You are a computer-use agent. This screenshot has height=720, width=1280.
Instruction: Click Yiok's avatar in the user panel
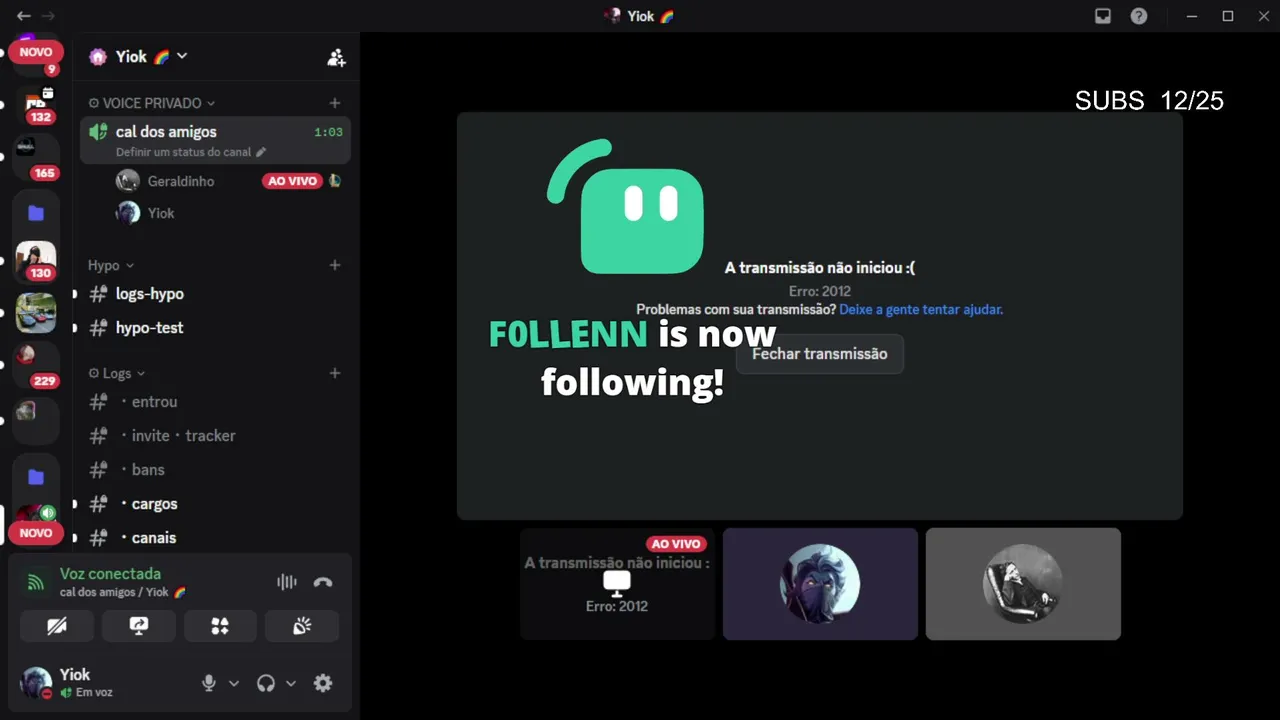coord(36,683)
